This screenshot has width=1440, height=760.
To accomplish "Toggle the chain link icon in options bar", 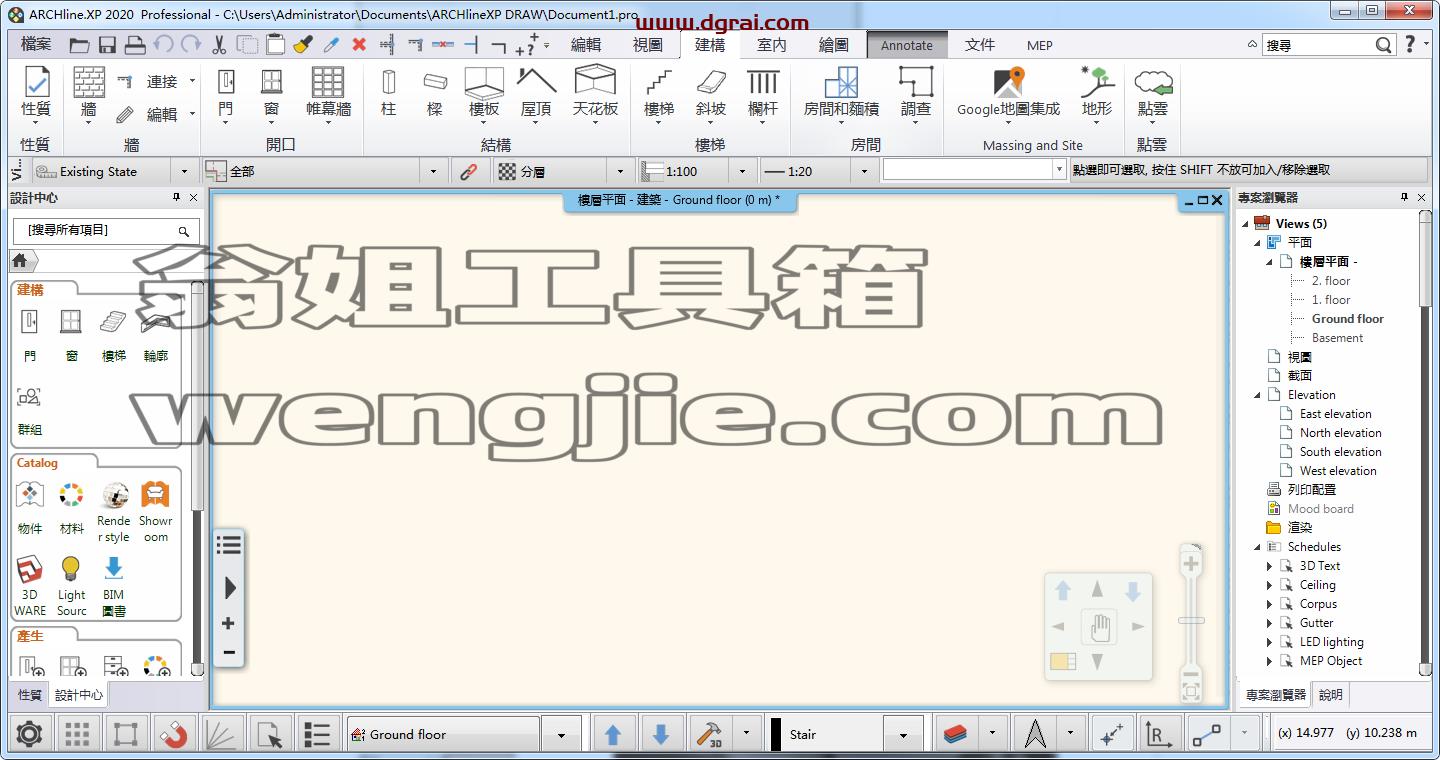I will [468, 171].
